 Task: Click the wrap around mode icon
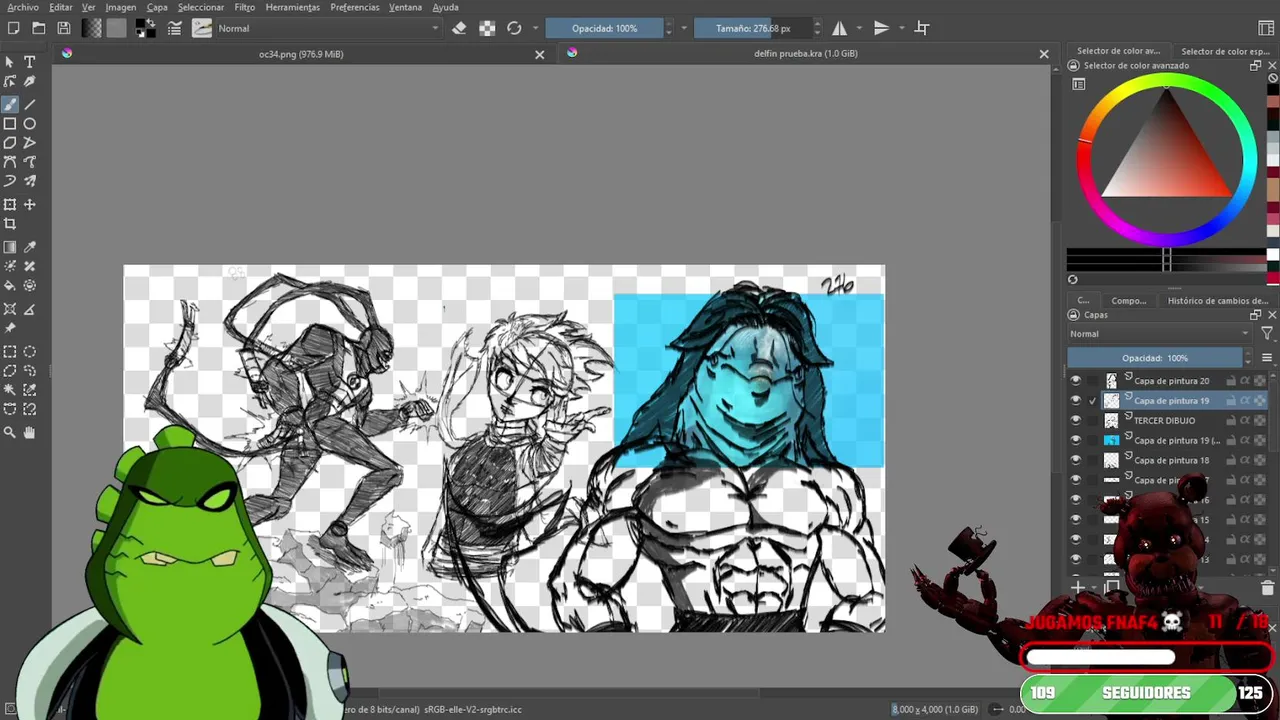(922, 28)
